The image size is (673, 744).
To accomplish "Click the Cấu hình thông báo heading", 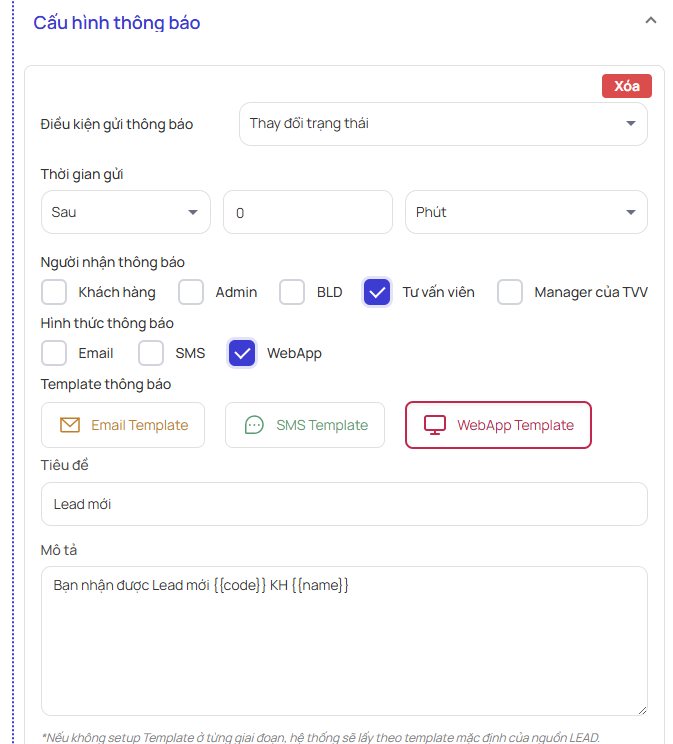I will click(x=117, y=23).
